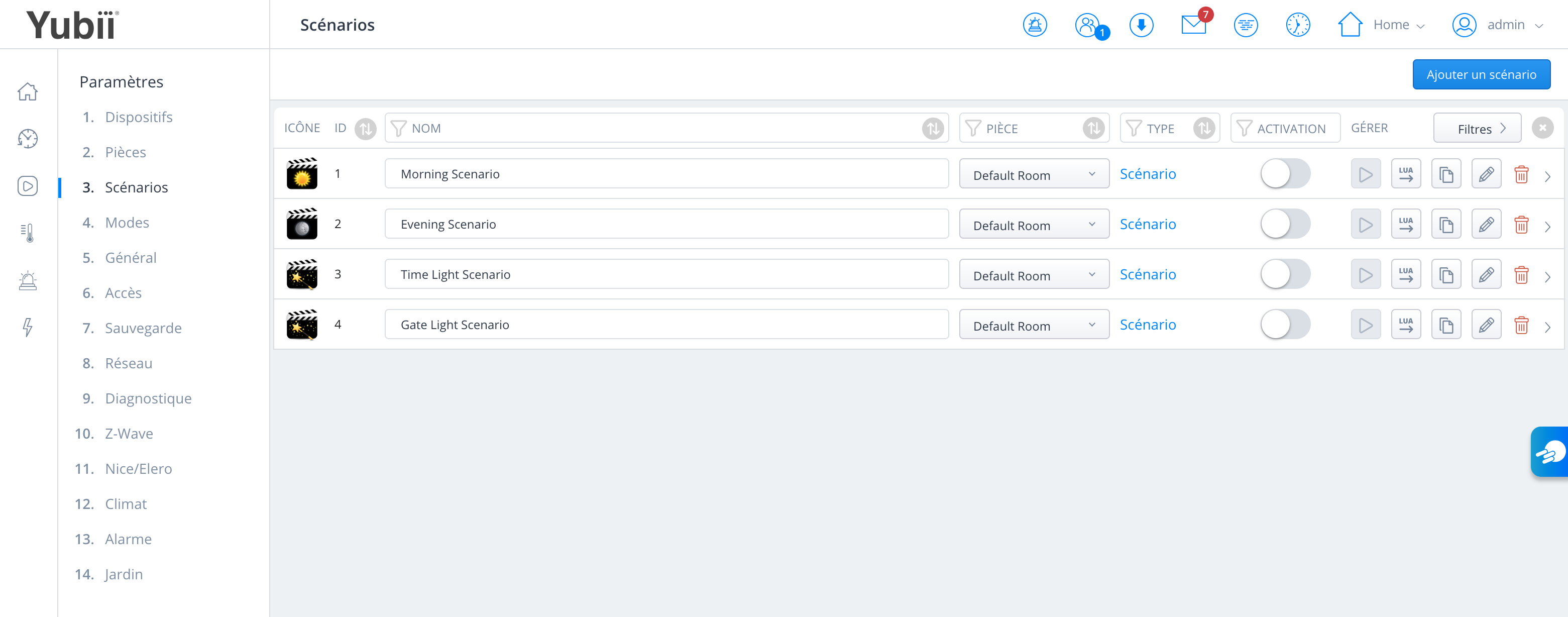This screenshot has height=617, width=1568.
Task: Open the Modes settings page
Action: coord(127,222)
